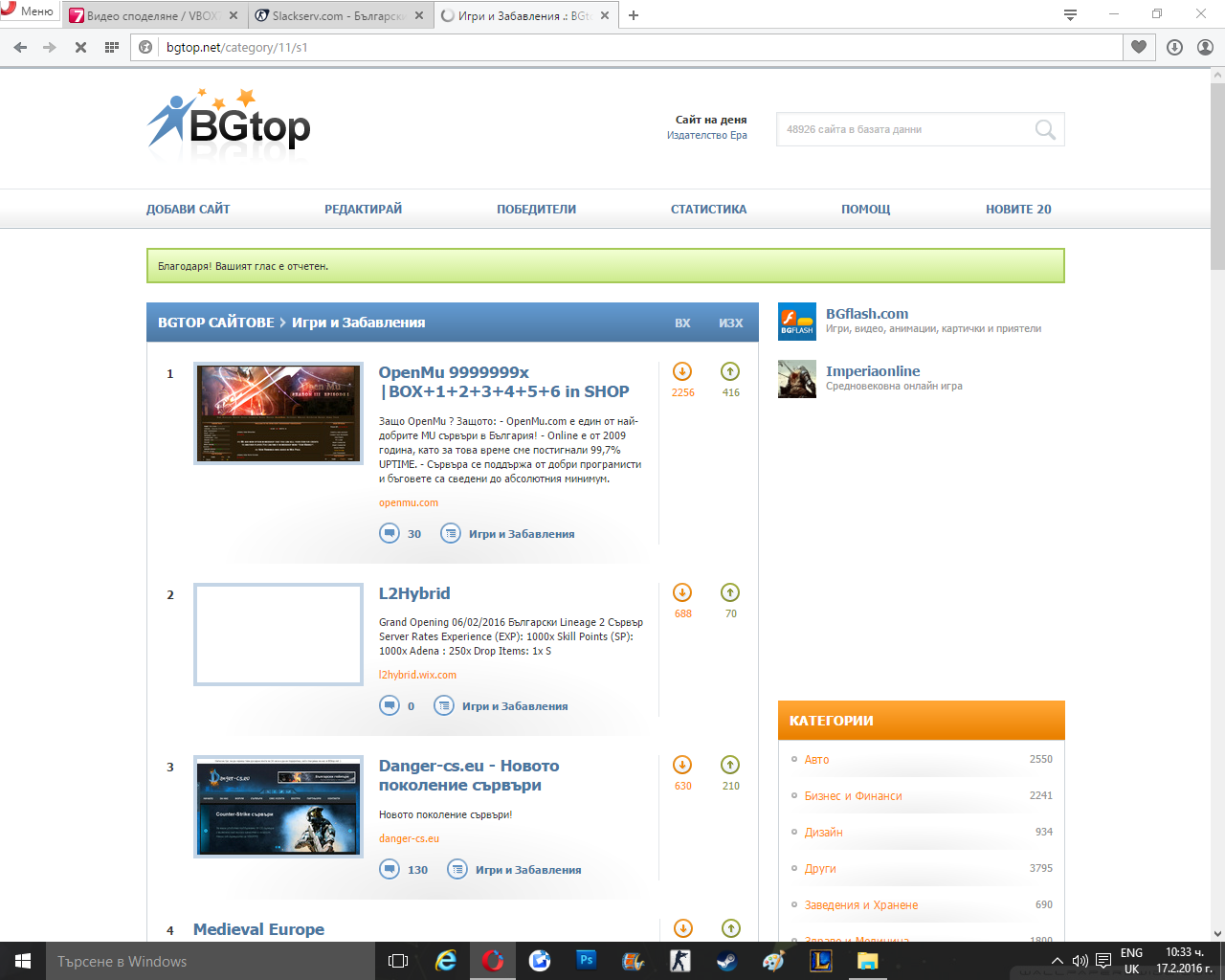Image resolution: width=1225 pixels, height=980 pixels.
Task: Stop loading the page with the X icon
Action: click(80, 47)
